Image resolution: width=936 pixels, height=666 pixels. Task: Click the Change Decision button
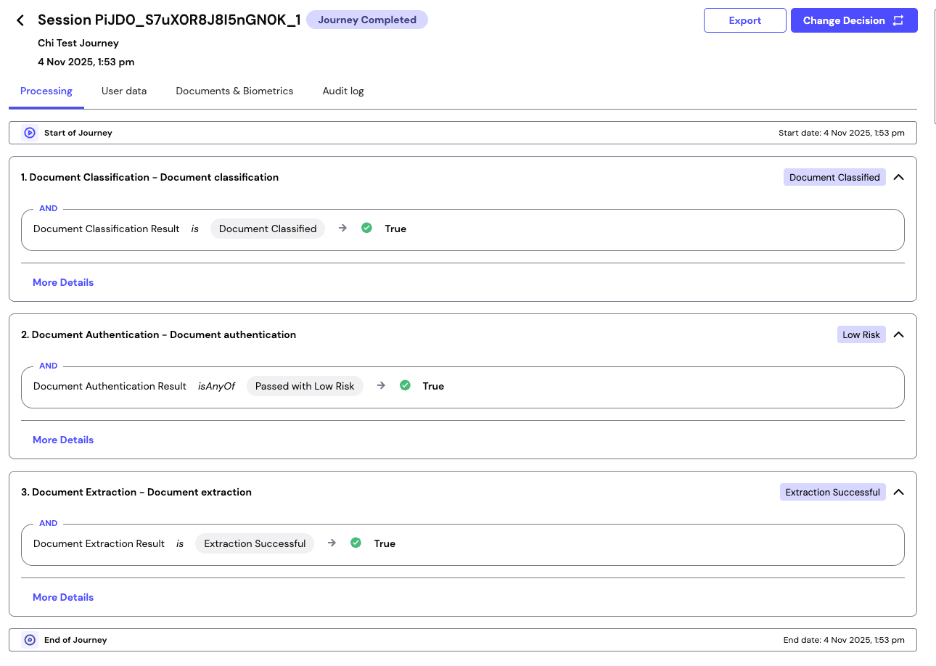coord(854,20)
